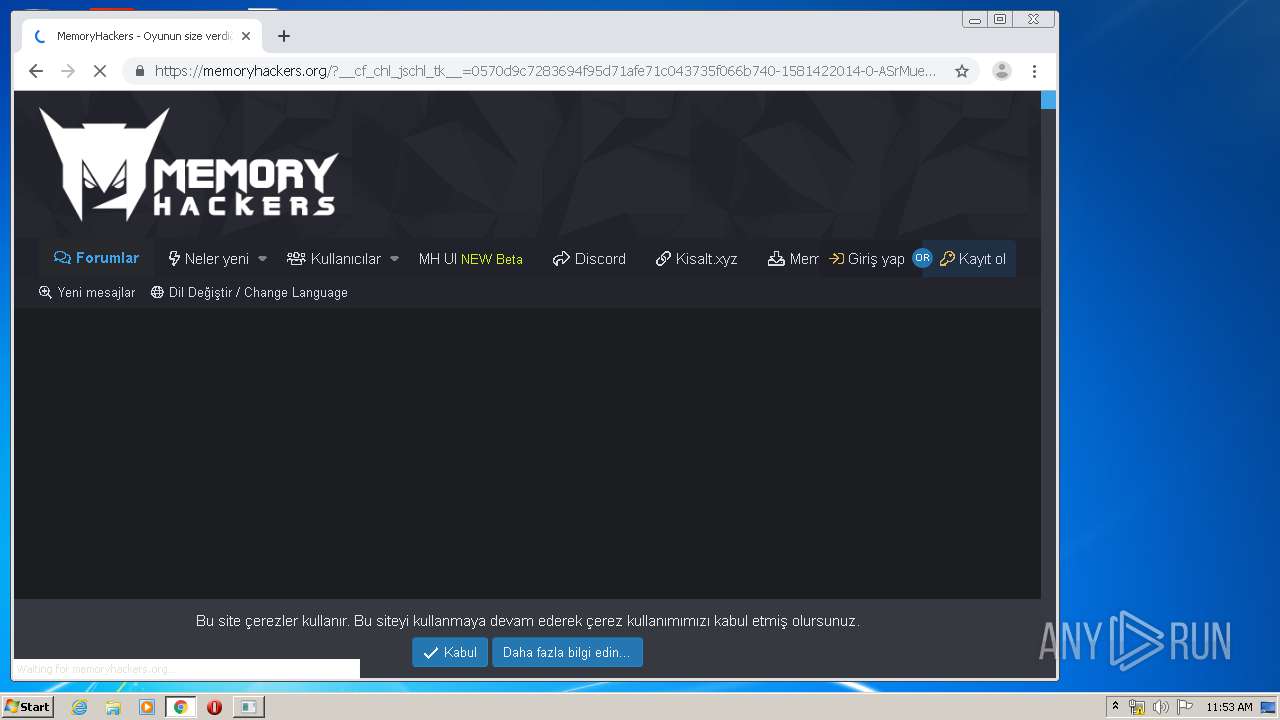Click the MemoryHackers logo
1280x720 pixels.
[189, 164]
